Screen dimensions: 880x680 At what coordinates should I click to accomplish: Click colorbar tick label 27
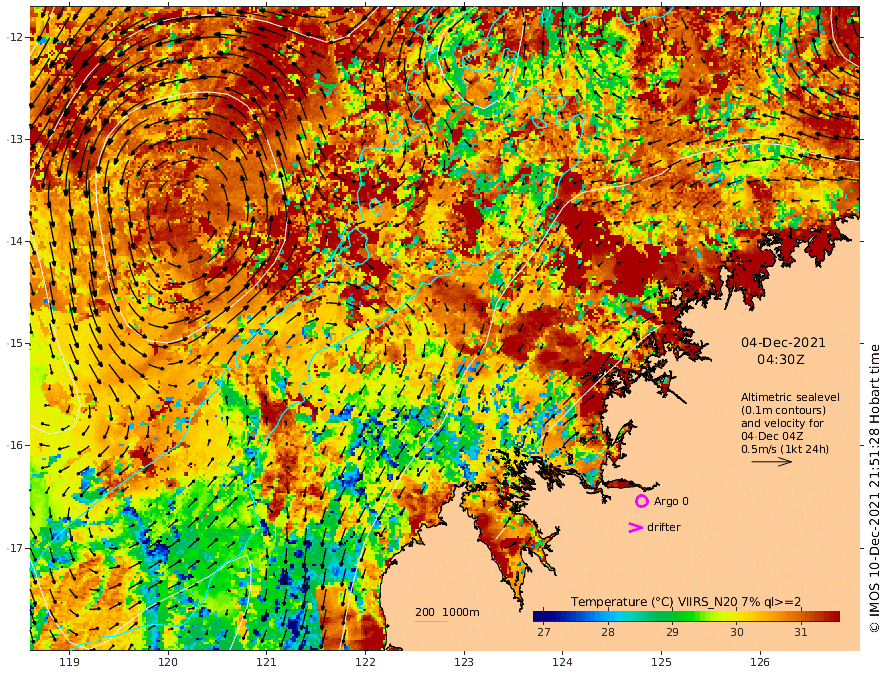[543, 632]
